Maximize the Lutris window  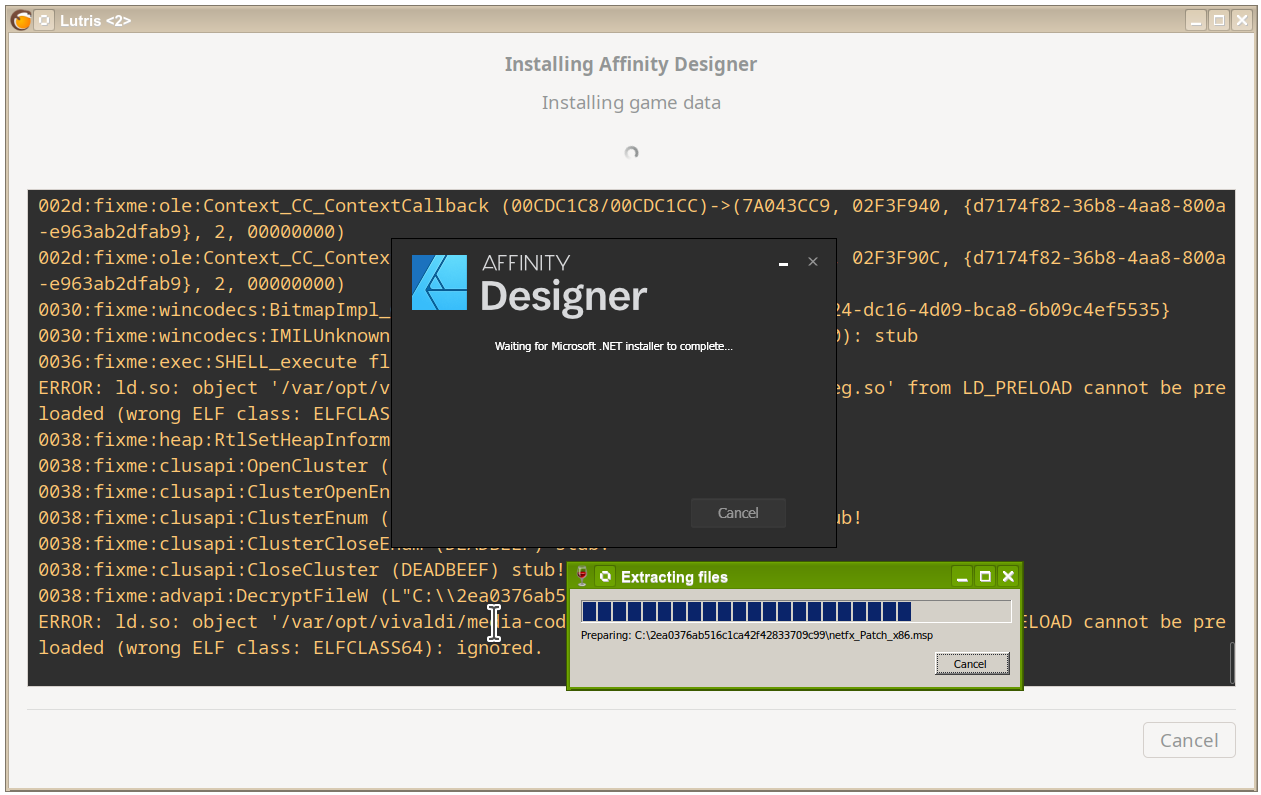click(1218, 20)
